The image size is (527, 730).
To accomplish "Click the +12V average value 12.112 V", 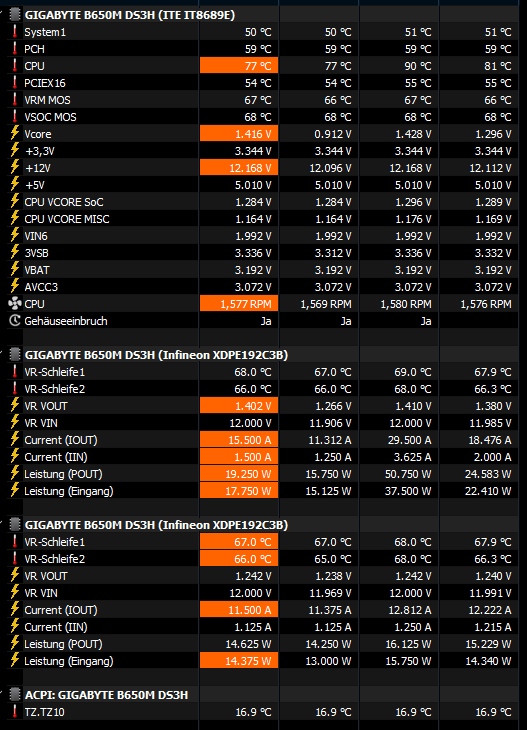I will coord(490,168).
